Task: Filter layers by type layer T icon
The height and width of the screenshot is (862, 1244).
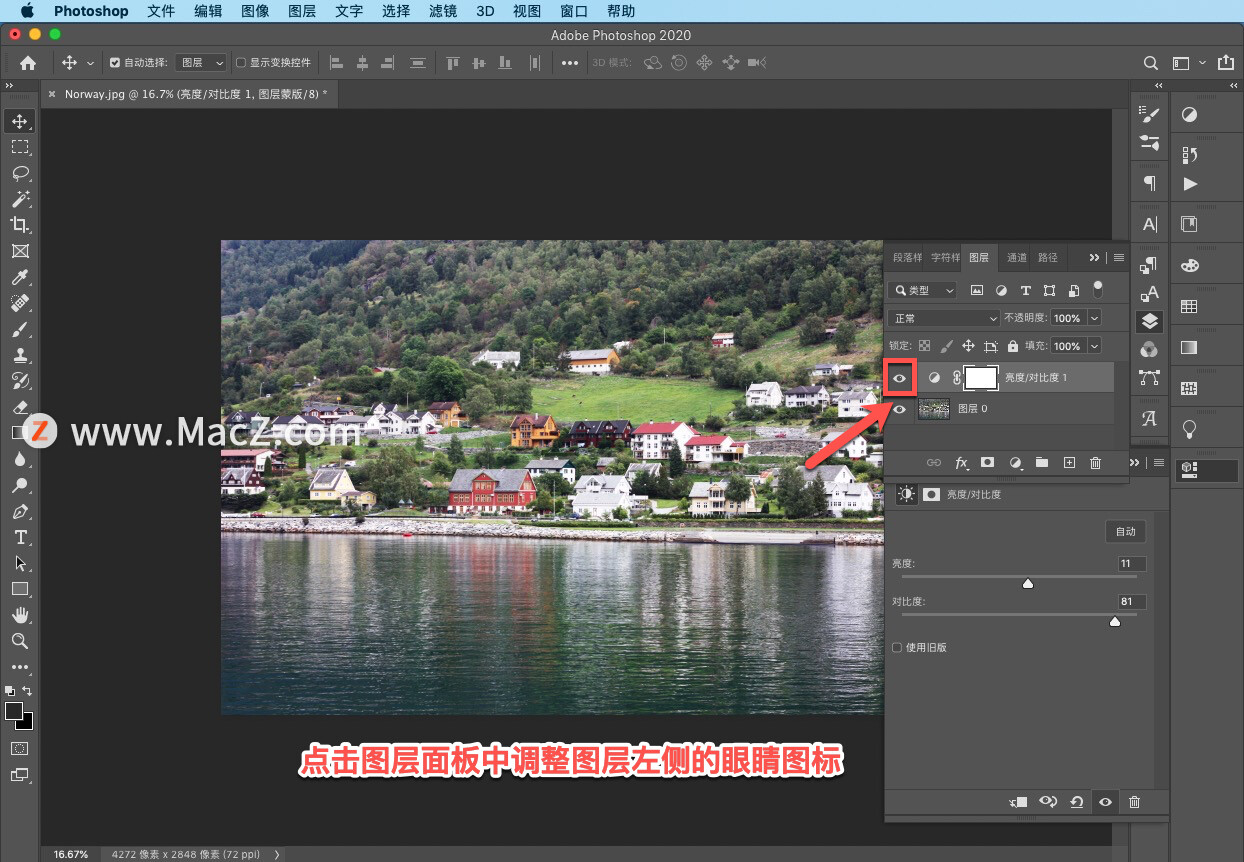Action: click(1025, 290)
